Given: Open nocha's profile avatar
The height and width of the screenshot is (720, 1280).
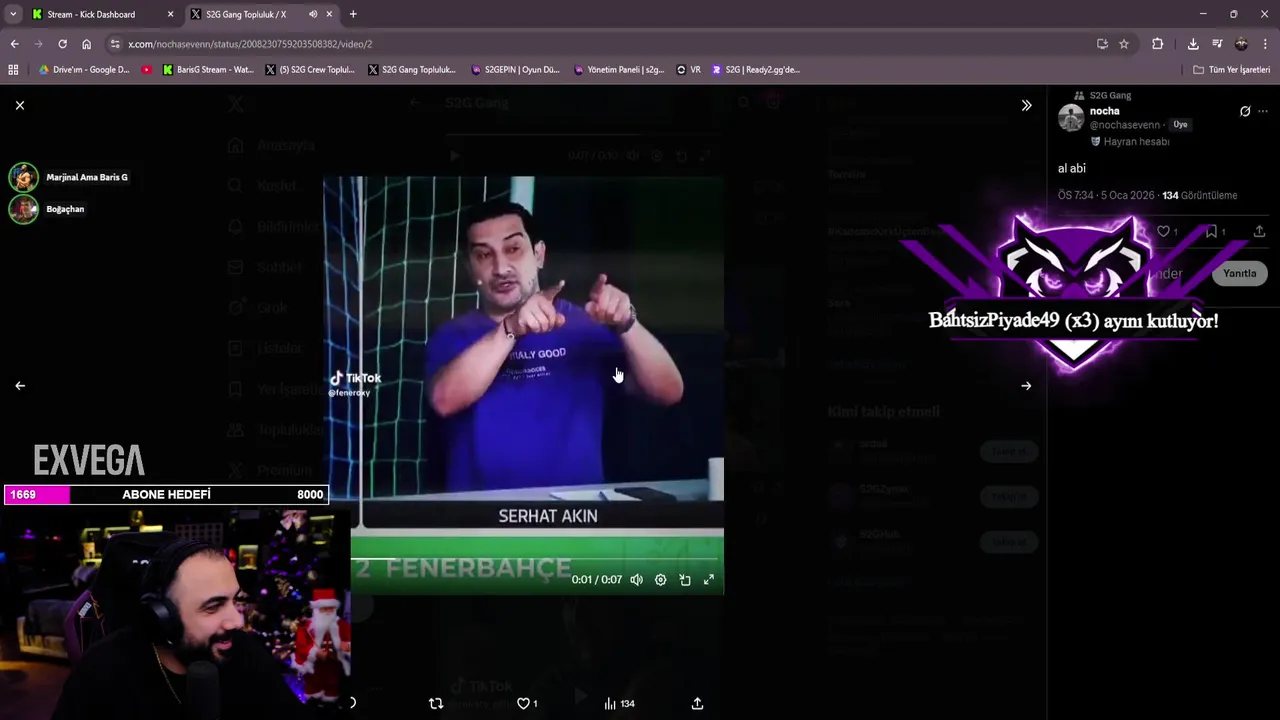Looking at the screenshot, I should click(x=1071, y=117).
